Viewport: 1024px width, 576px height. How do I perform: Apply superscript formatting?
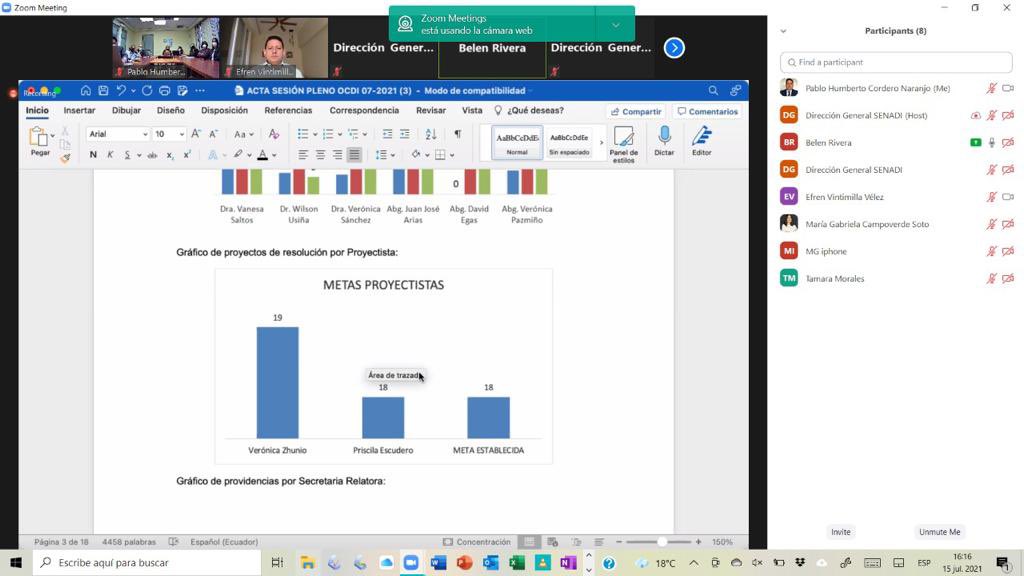[x=187, y=155]
